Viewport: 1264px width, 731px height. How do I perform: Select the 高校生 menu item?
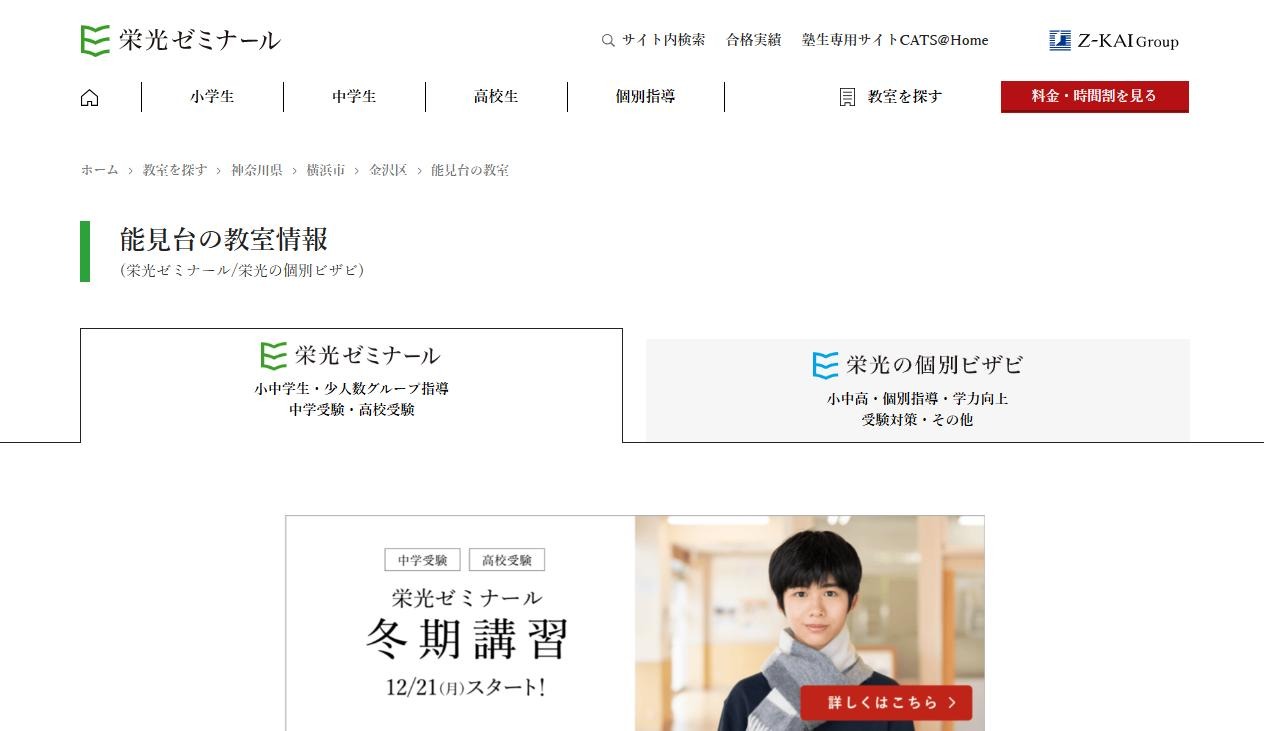pos(496,97)
